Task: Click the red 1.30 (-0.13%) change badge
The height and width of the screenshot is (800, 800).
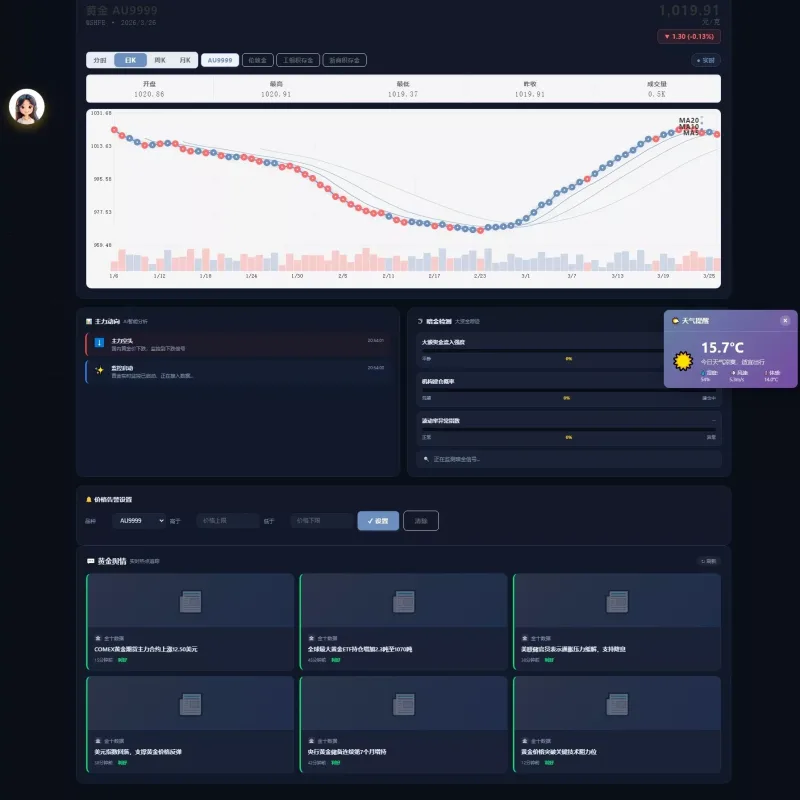Action: [689, 36]
